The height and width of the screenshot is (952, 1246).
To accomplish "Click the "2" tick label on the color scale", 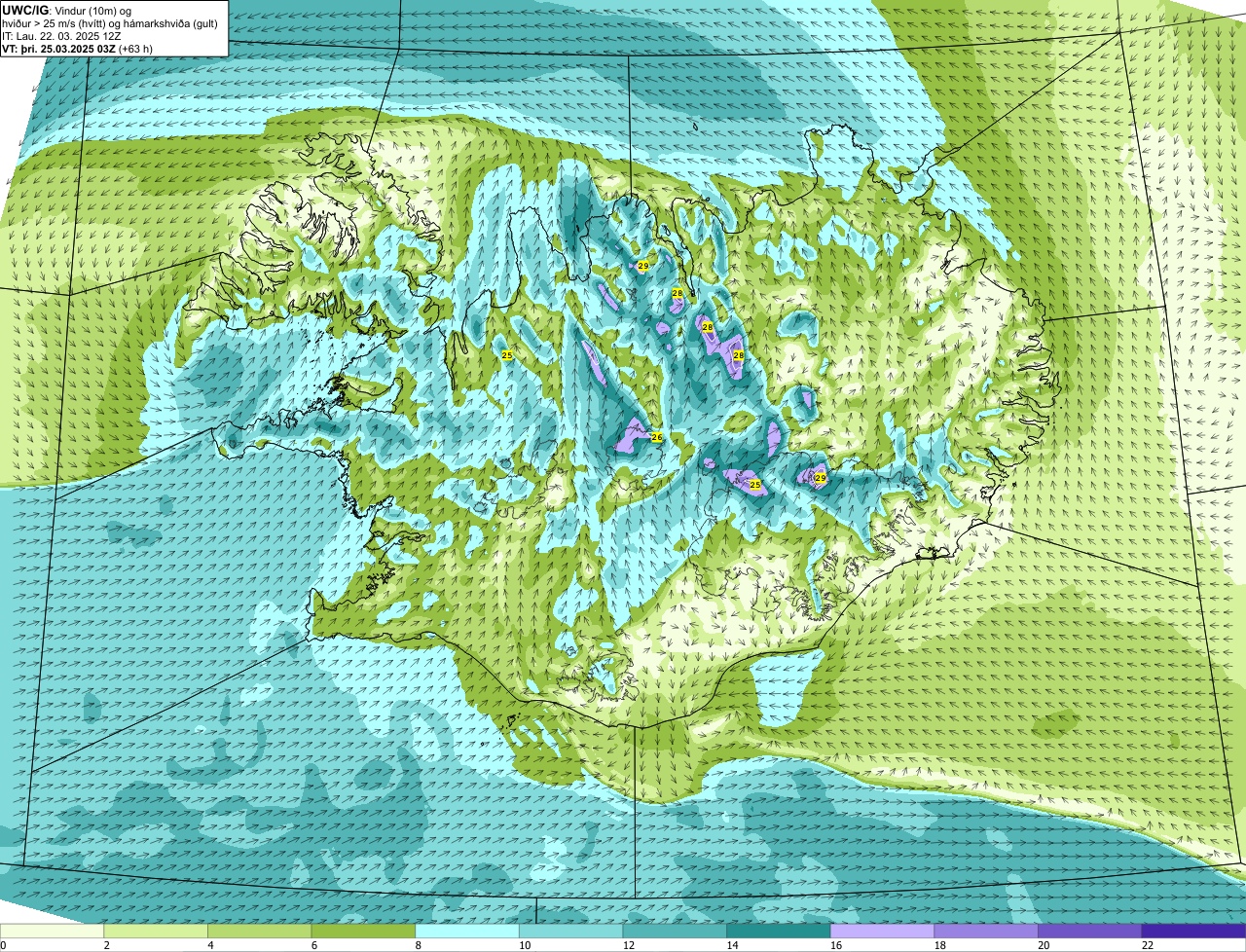I will 106,945.
